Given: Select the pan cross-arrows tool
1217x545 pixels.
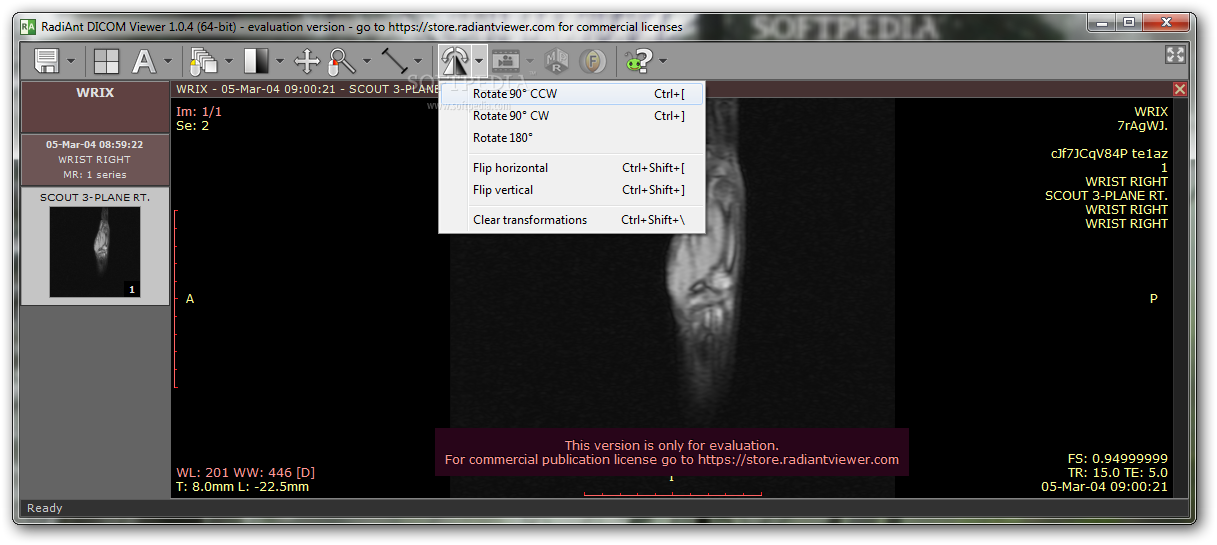Looking at the screenshot, I should click(307, 62).
